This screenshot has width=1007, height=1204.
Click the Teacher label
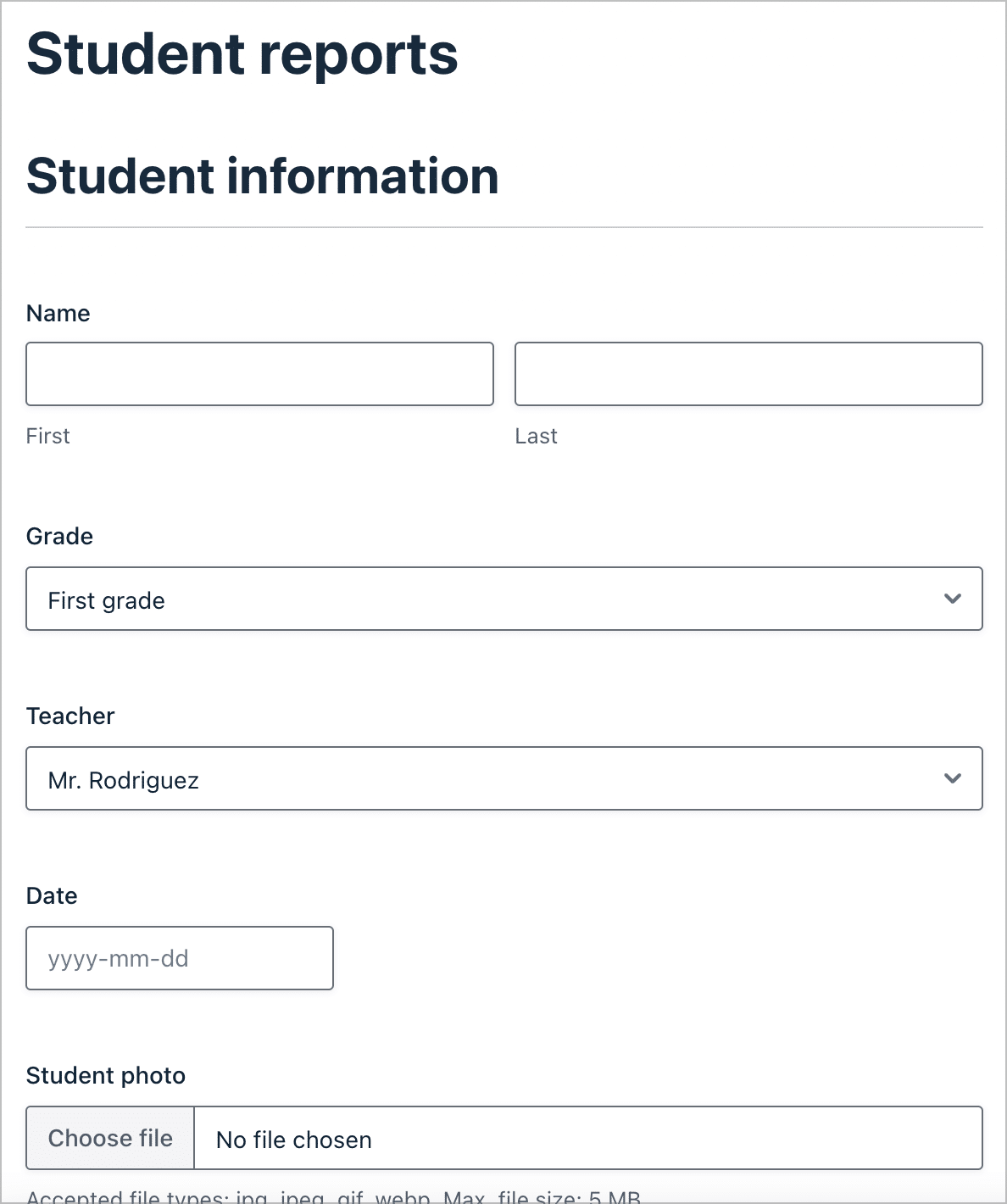click(70, 716)
